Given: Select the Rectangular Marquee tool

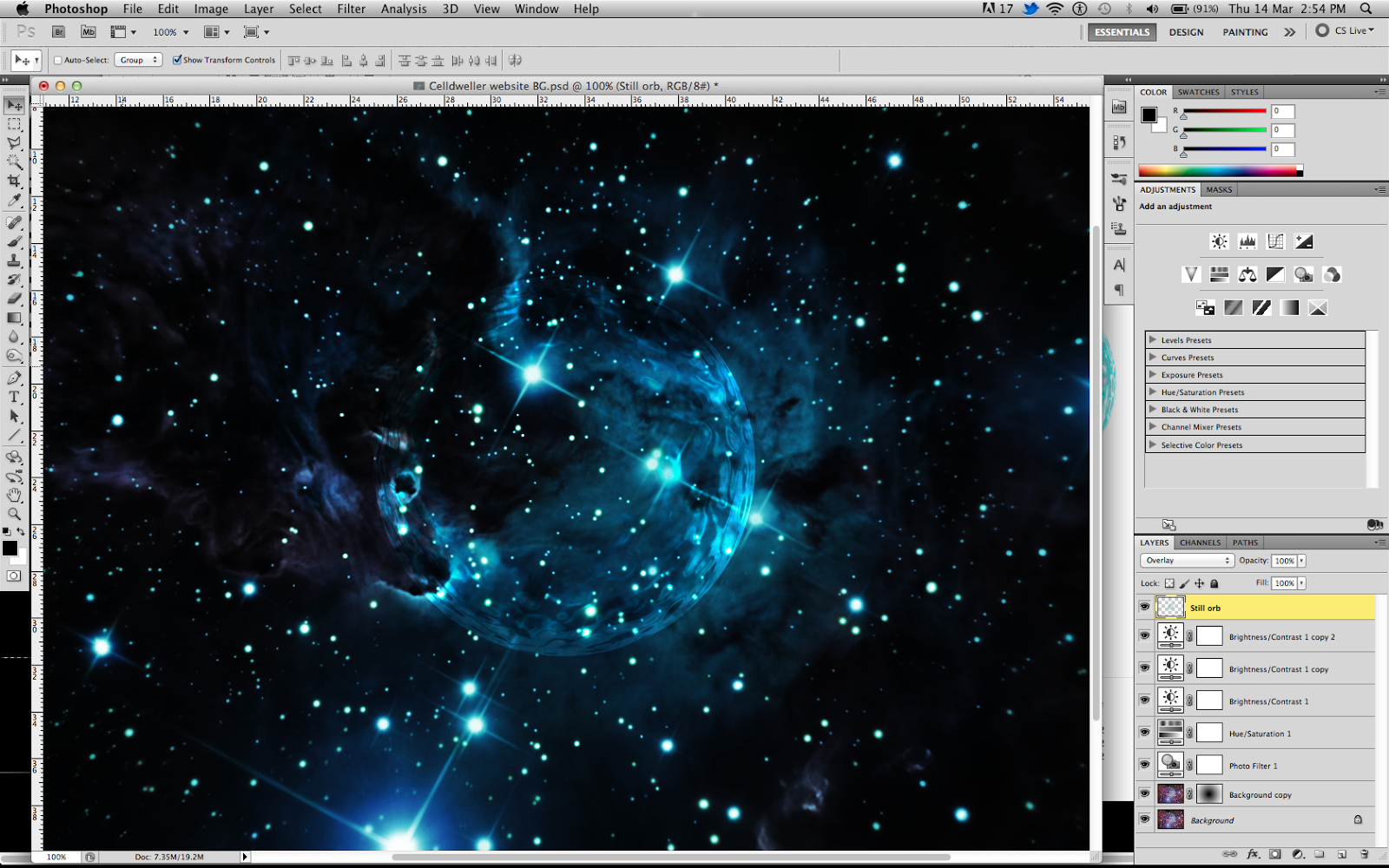Looking at the screenshot, I should point(15,124).
